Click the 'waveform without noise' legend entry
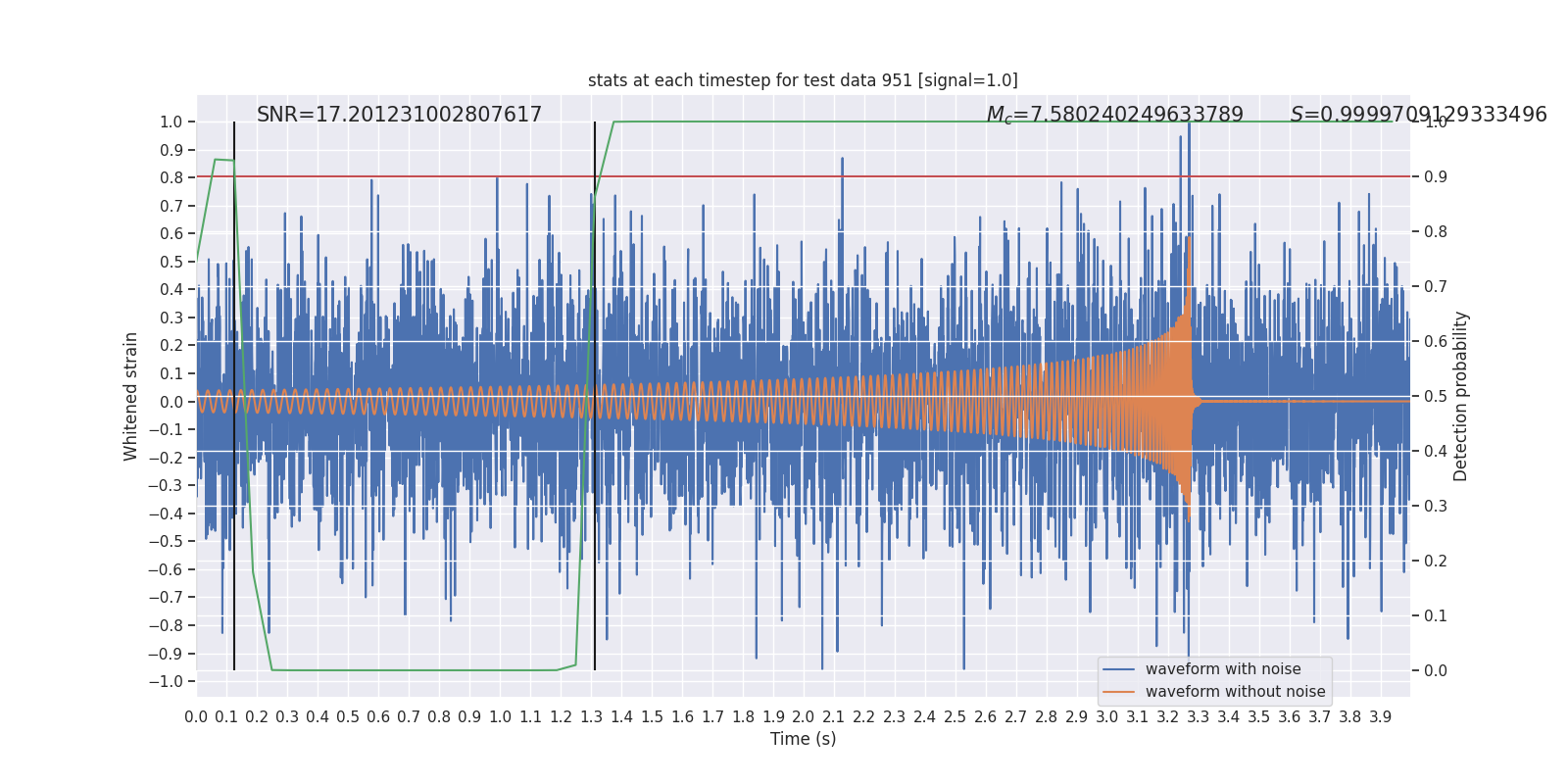This screenshot has width=1568, height=784. click(1235, 692)
